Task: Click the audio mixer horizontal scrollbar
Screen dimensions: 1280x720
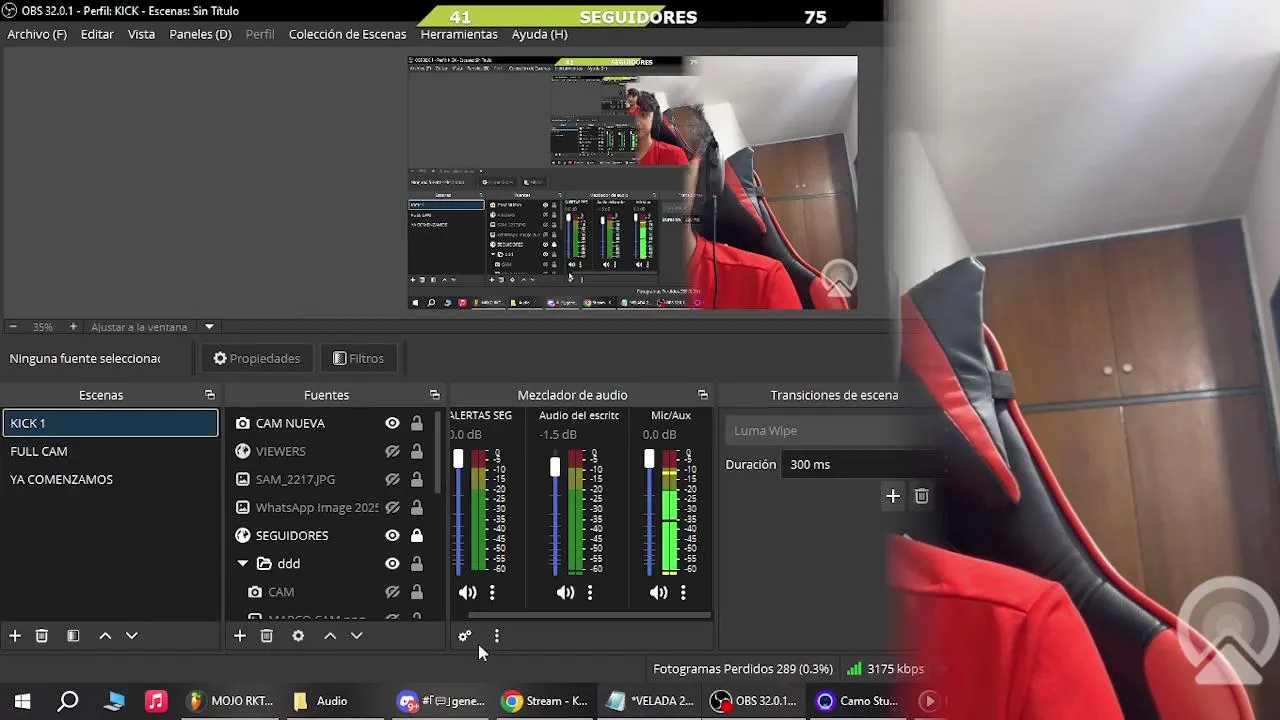Action: (x=588, y=615)
